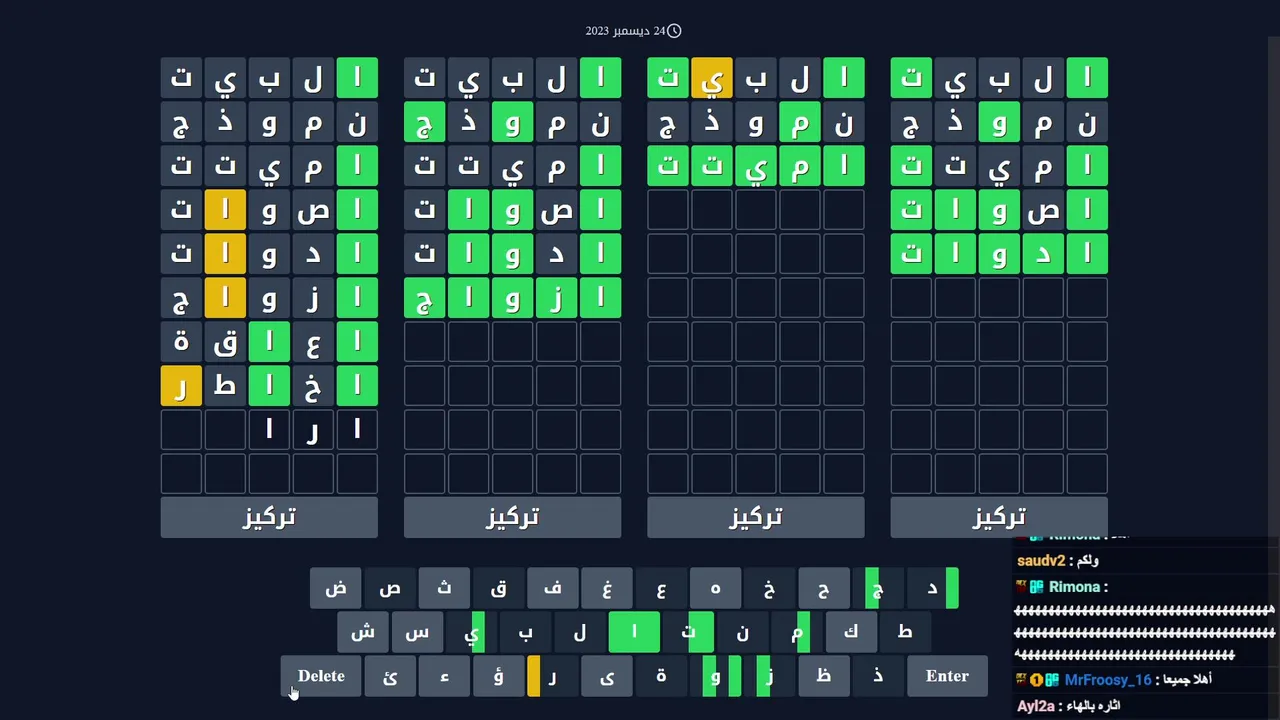The image size is (1280, 720).
Task: Click the date text 24 ديسمبر 2023
Action: [x=625, y=31]
